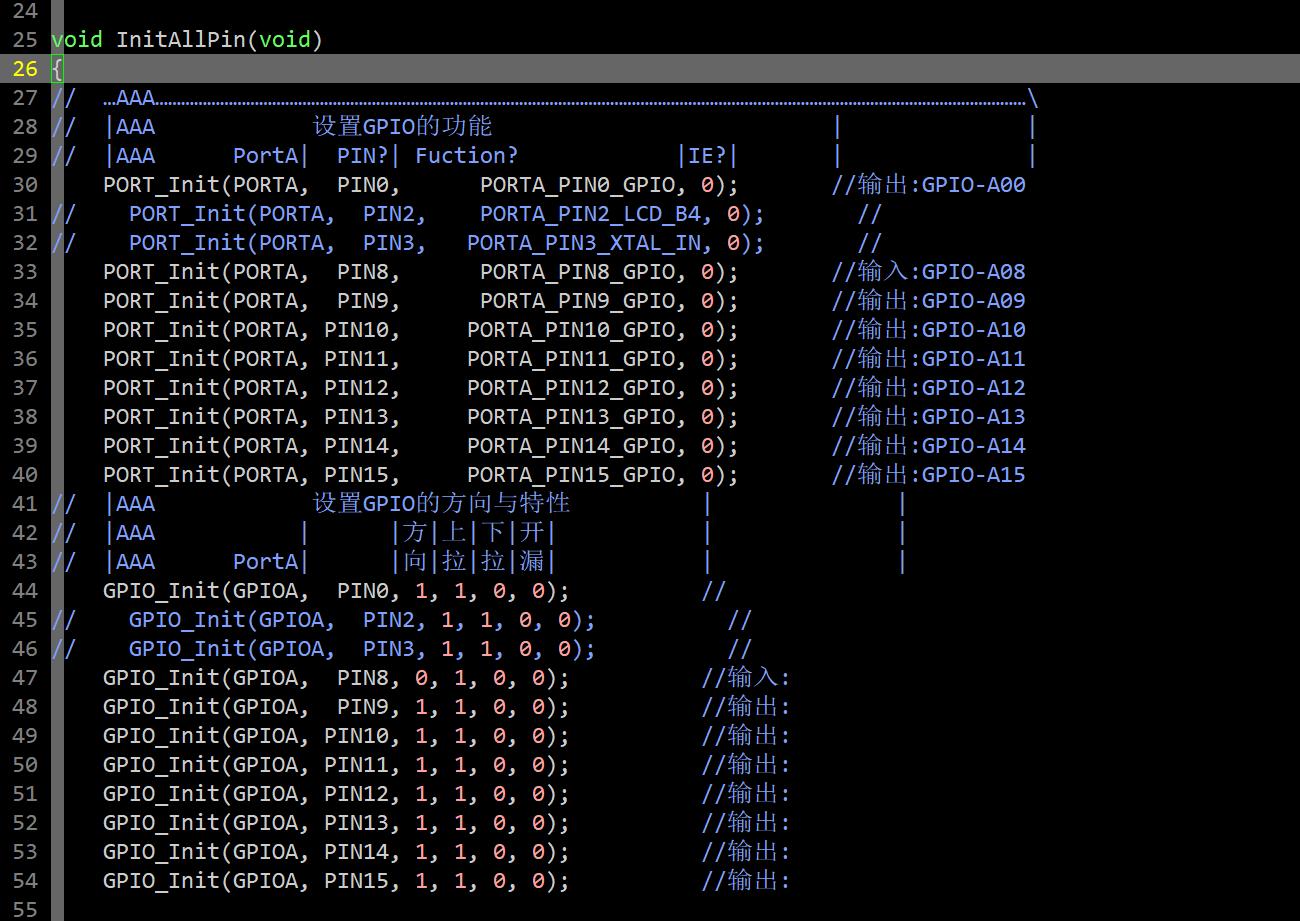Click the comment GPIO-A11 on line 36
Screen dimensions: 1300x921
[974, 359]
